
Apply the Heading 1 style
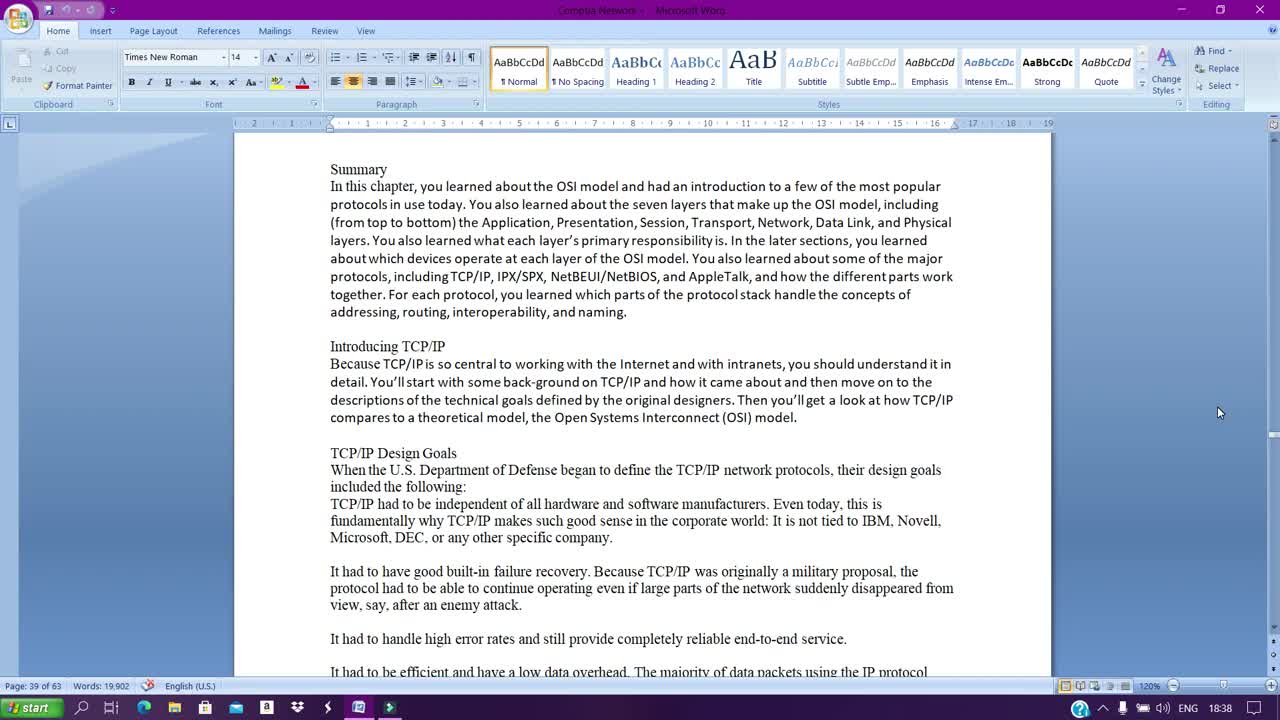click(636, 69)
